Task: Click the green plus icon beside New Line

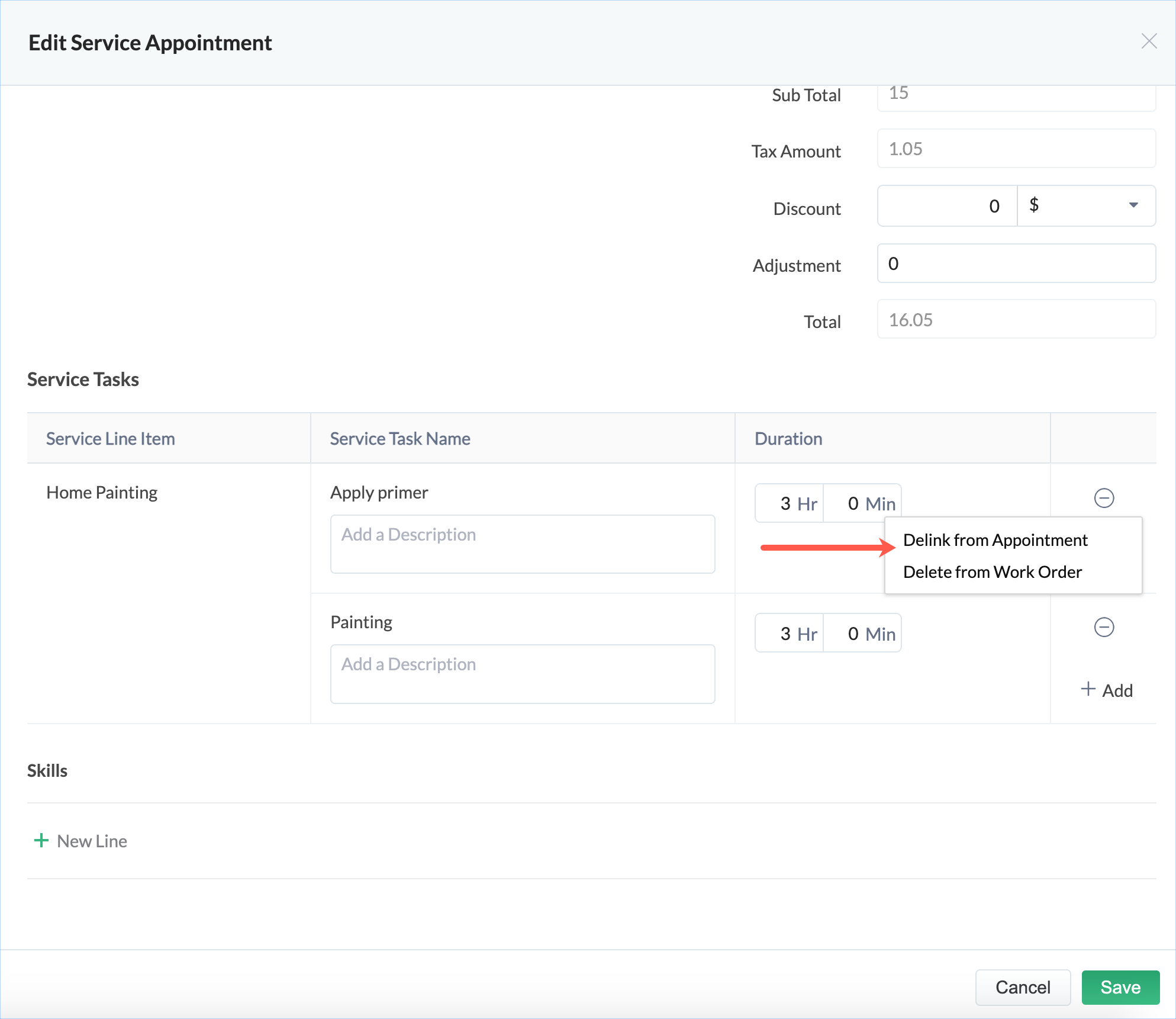Action: (41, 840)
